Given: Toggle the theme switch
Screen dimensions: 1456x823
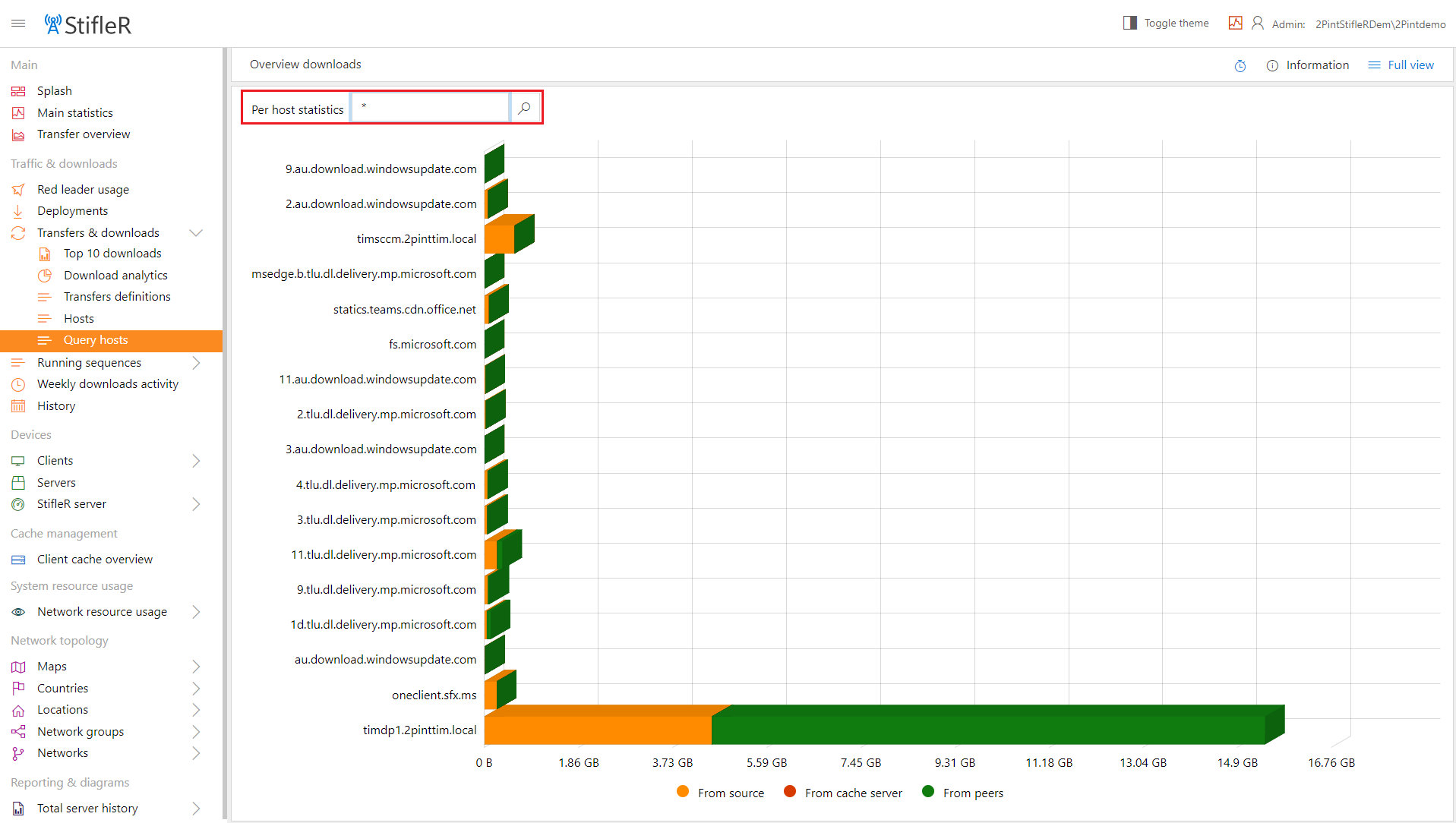Looking at the screenshot, I should point(1130,23).
